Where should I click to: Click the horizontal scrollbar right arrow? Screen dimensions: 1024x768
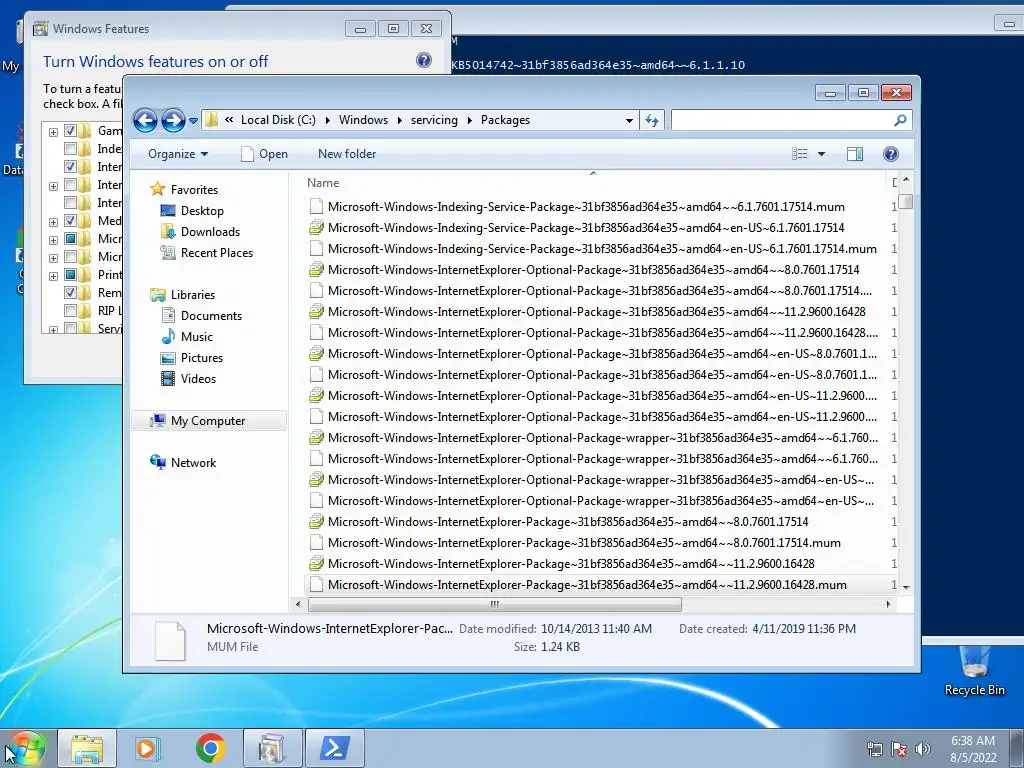[x=888, y=605]
